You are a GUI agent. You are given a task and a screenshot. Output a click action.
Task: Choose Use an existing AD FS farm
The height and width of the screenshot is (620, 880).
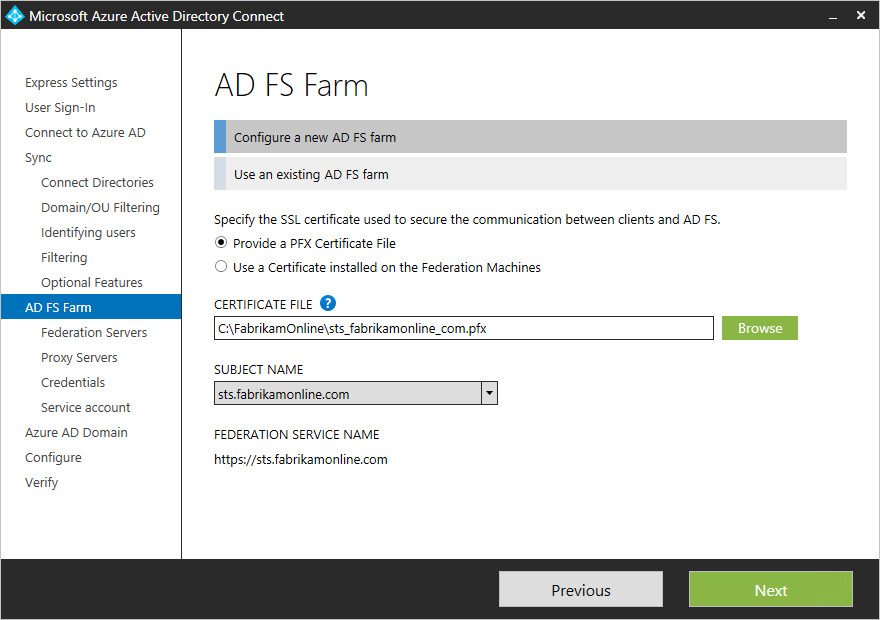(x=530, y=174)
